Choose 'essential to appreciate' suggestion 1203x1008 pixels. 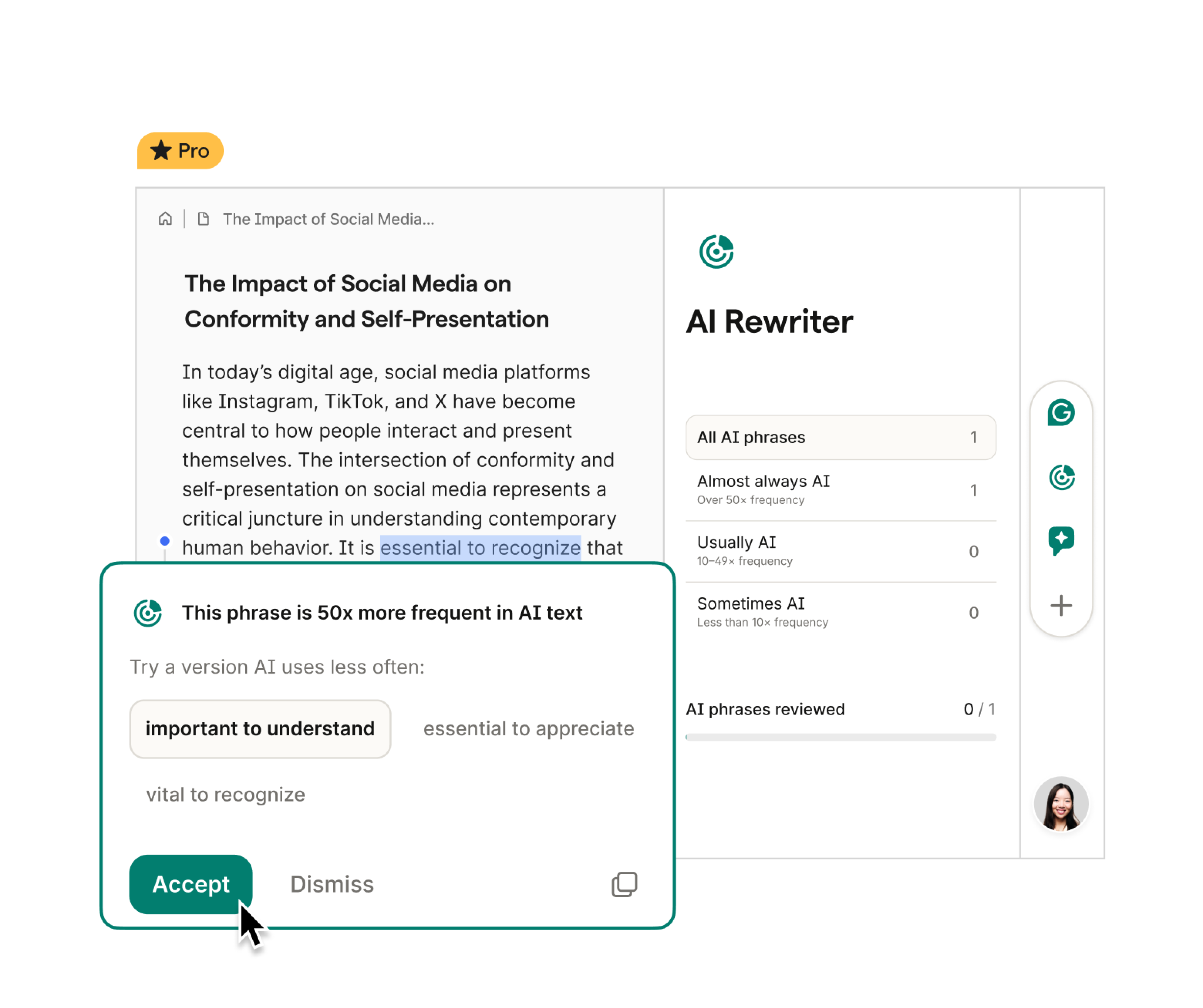pos(528,729)
